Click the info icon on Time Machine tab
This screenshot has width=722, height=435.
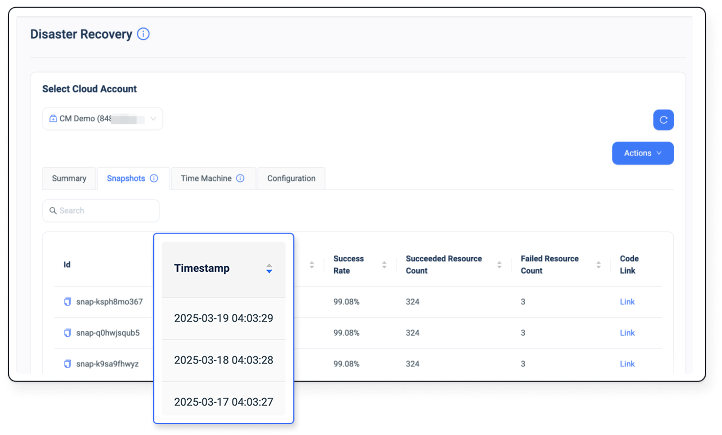coord(241,178)
